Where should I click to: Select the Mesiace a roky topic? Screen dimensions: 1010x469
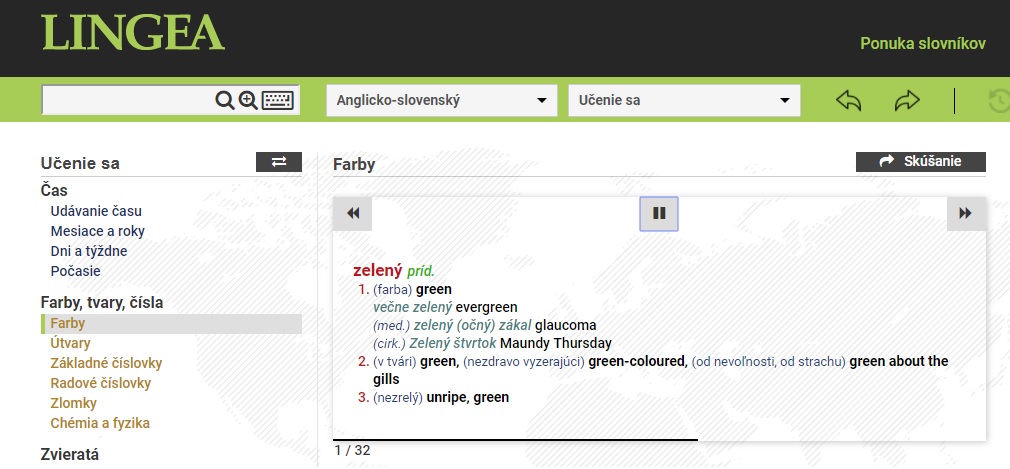(x=97, y=231)
